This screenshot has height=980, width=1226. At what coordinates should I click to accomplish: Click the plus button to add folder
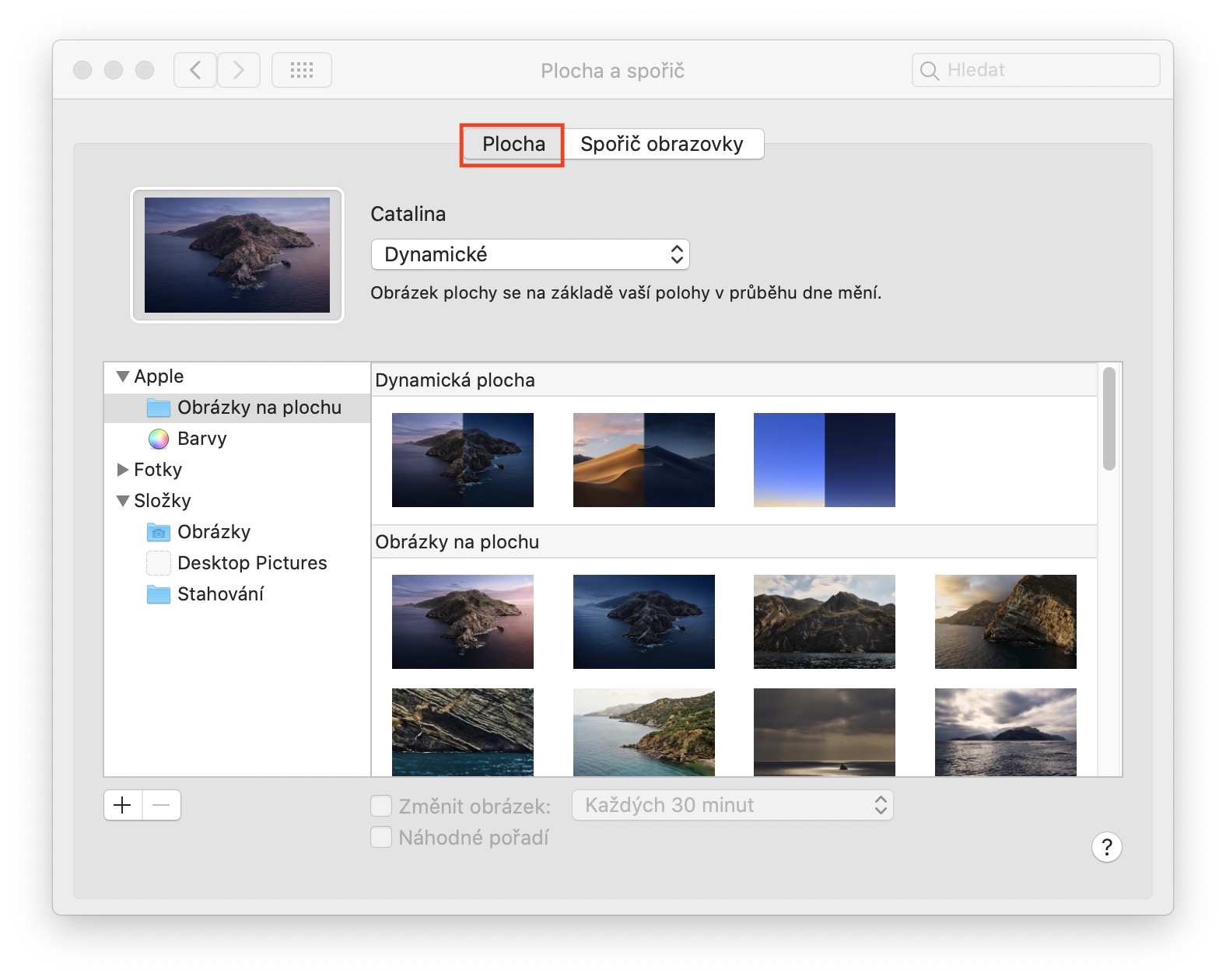coord(123,805)
